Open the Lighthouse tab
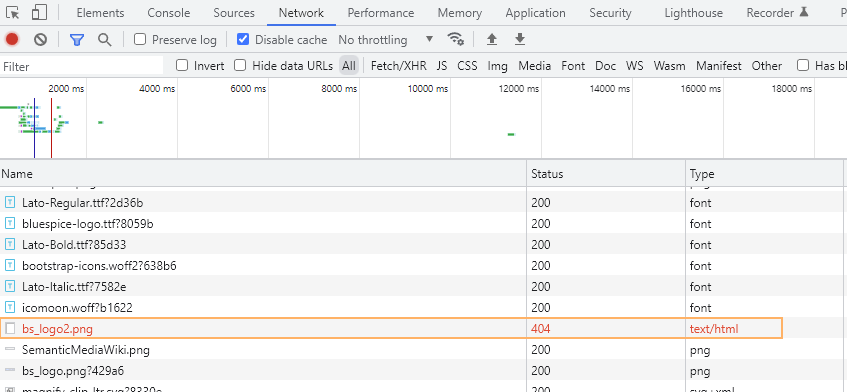Image resolution: width=847 pixels, height=392 pixels. [x=693, y=12]
